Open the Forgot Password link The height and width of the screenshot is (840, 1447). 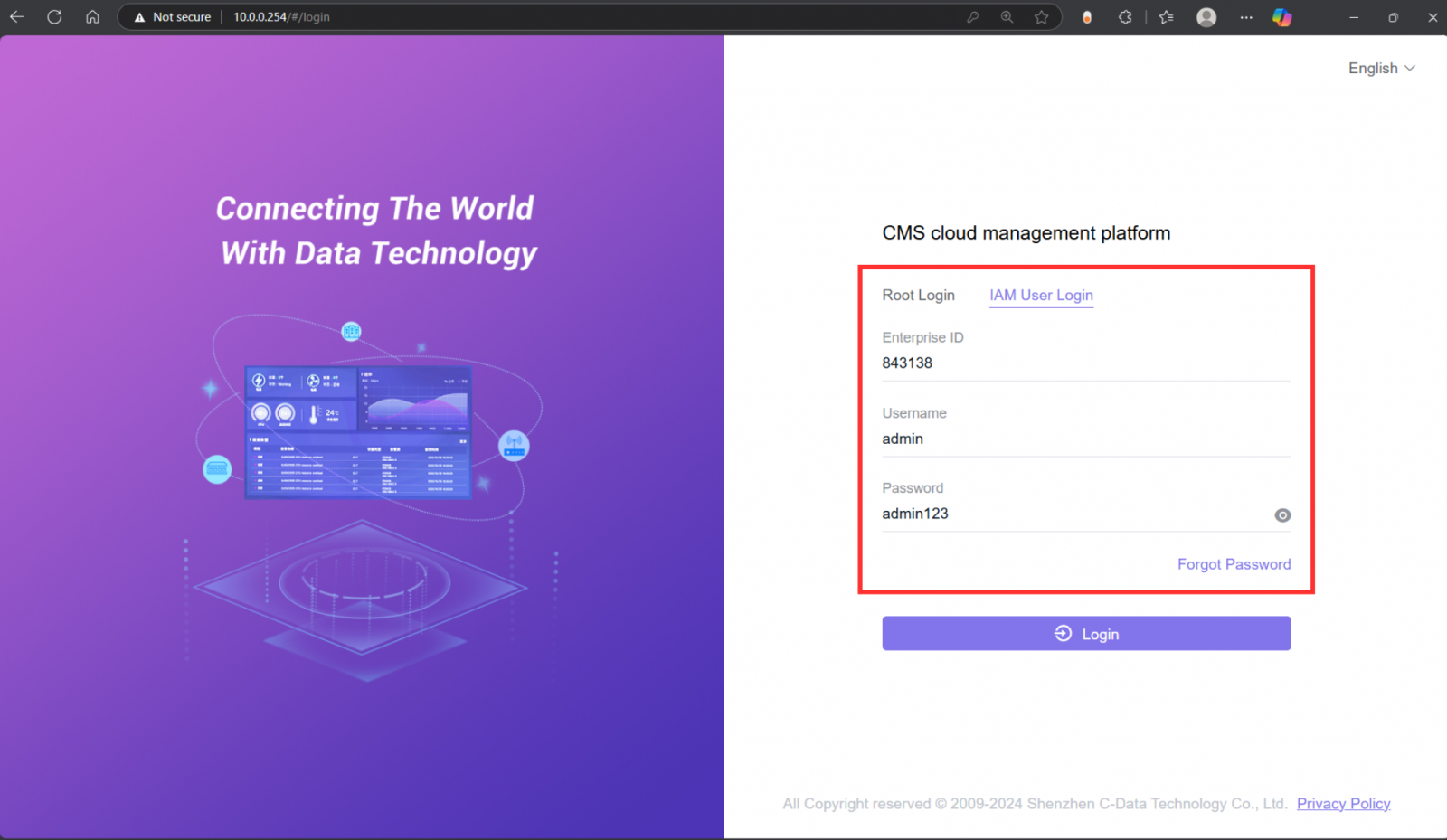point(1234,563)
